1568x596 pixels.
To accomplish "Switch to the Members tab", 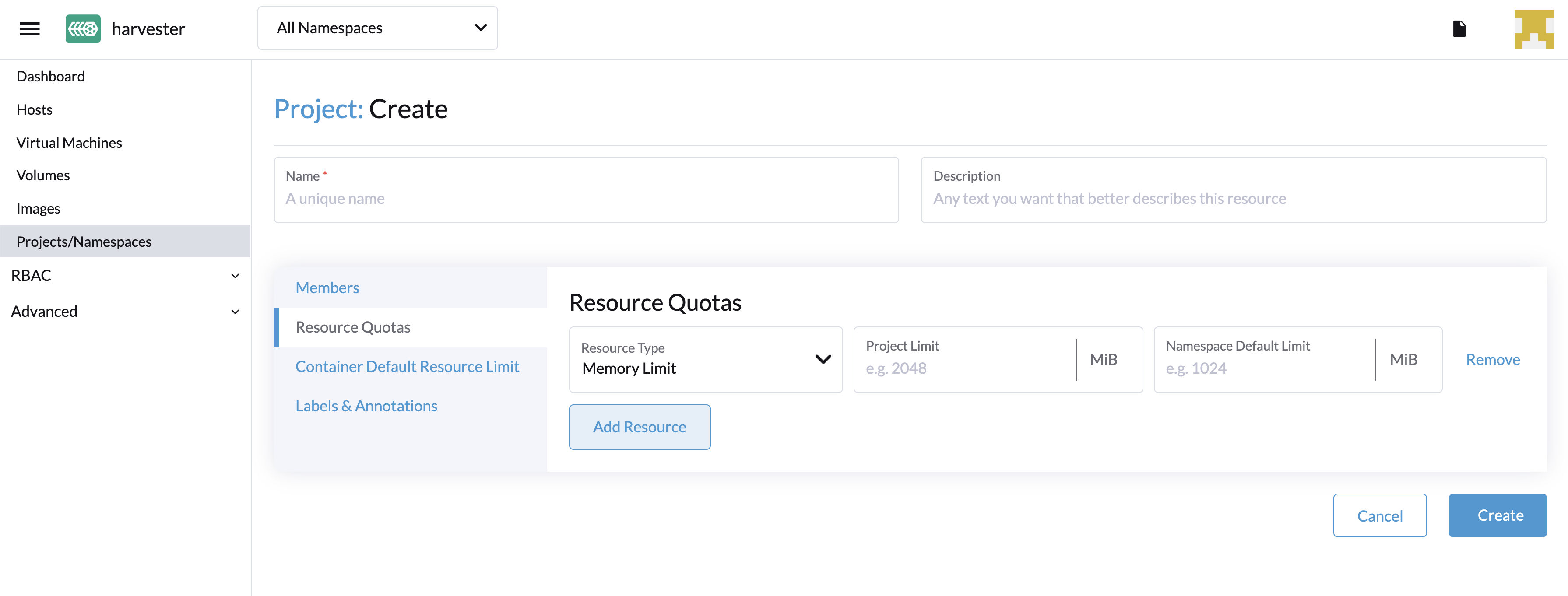I will (327, 288).
